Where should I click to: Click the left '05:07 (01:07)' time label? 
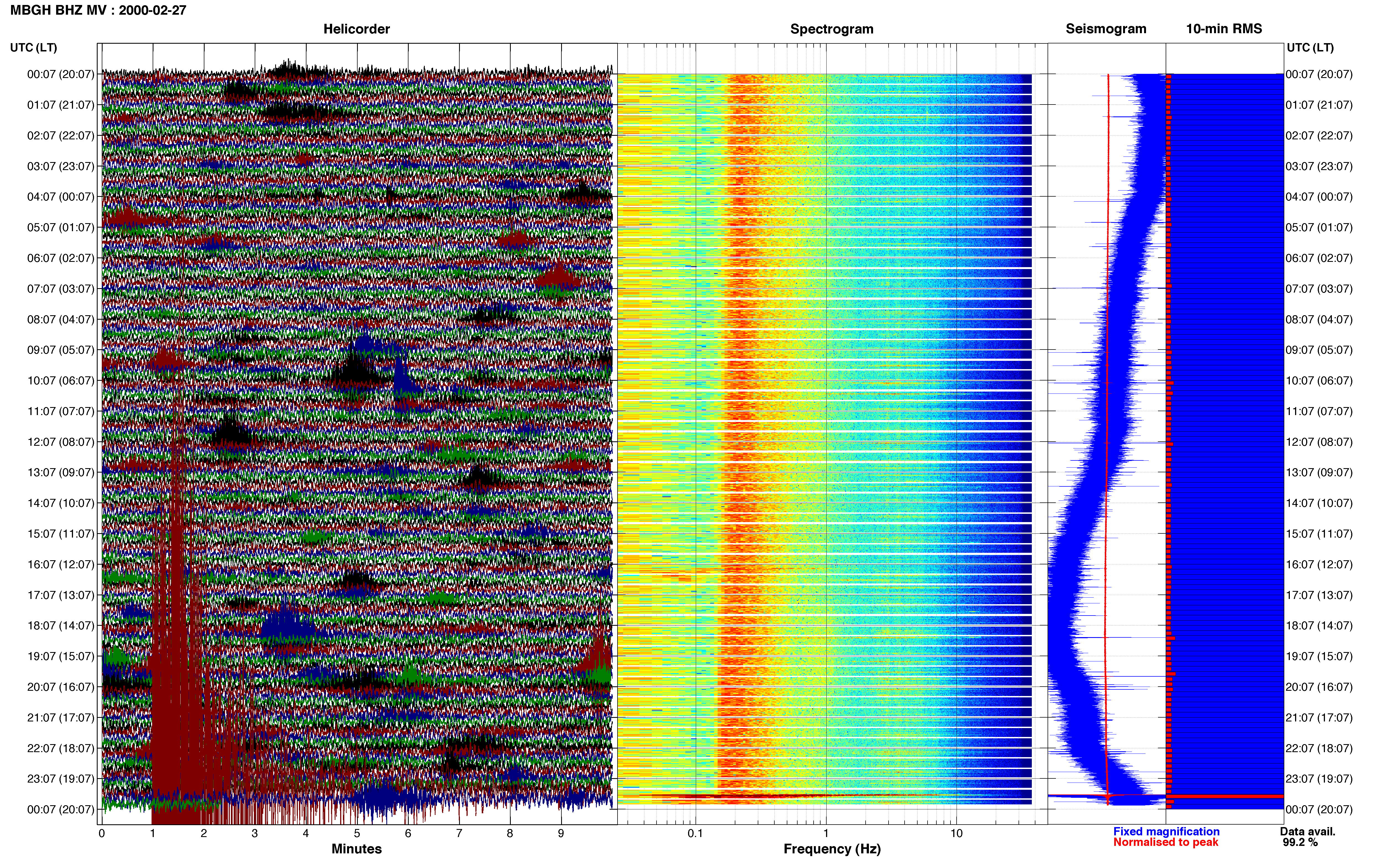click(x=60, y=227)
